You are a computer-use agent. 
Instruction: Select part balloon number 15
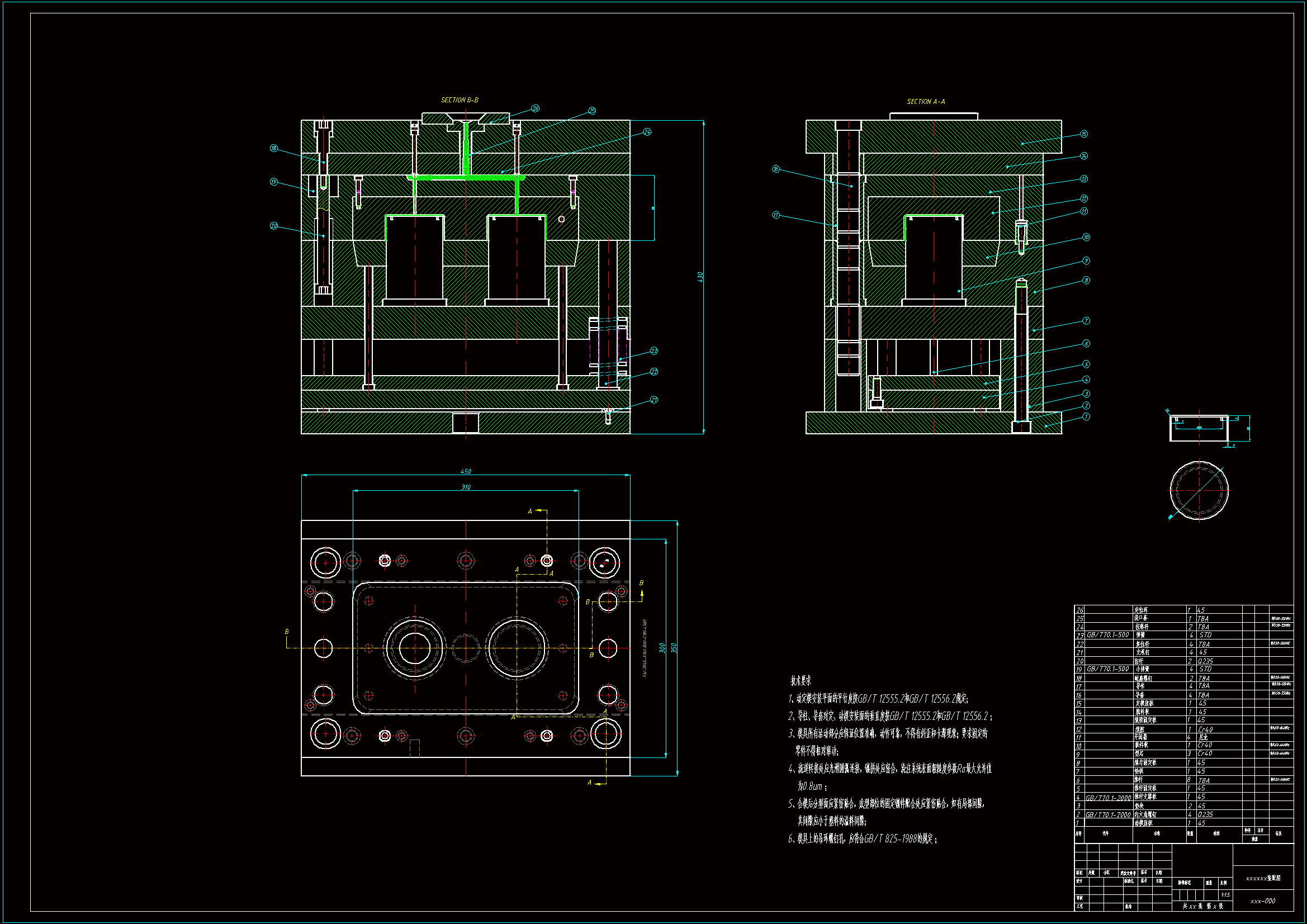1084,134
